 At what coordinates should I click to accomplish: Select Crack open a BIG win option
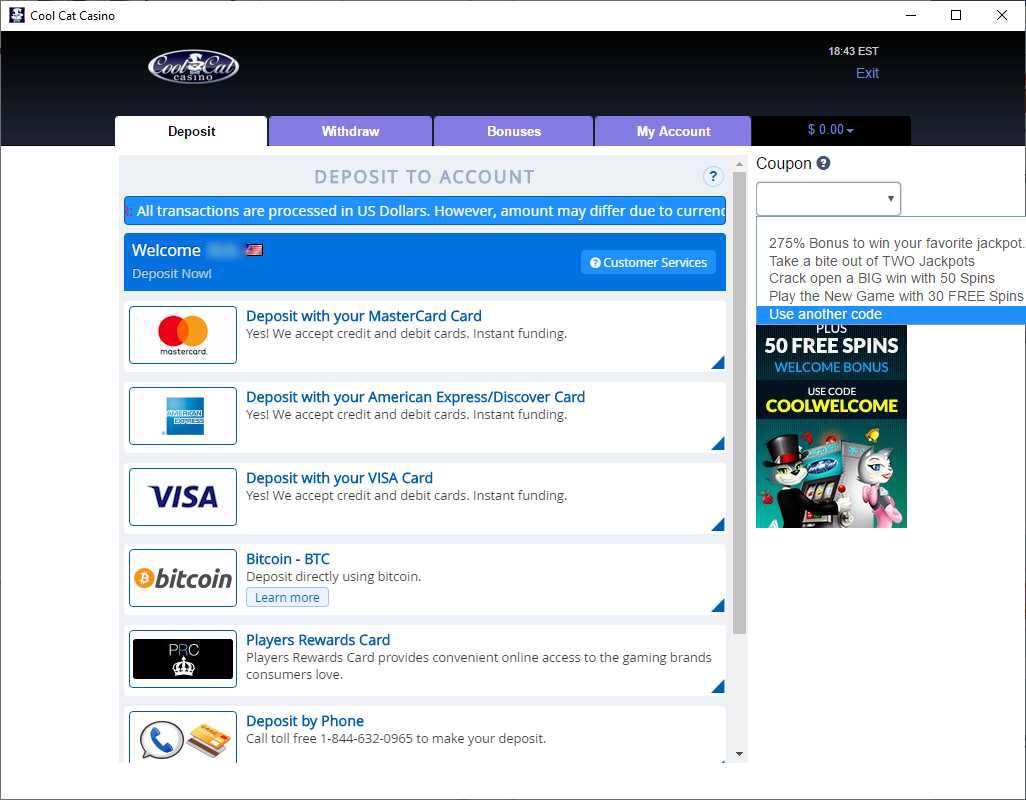(891, 278)
